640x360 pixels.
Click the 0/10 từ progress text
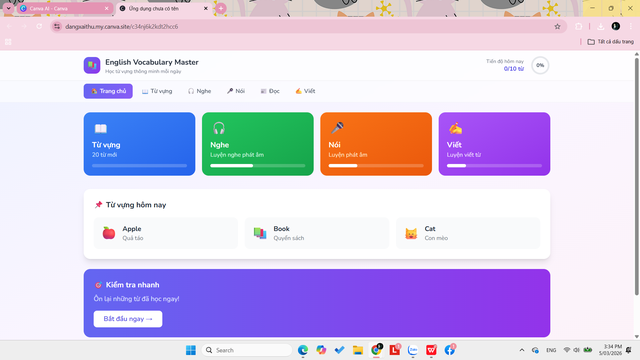point(513,69)
